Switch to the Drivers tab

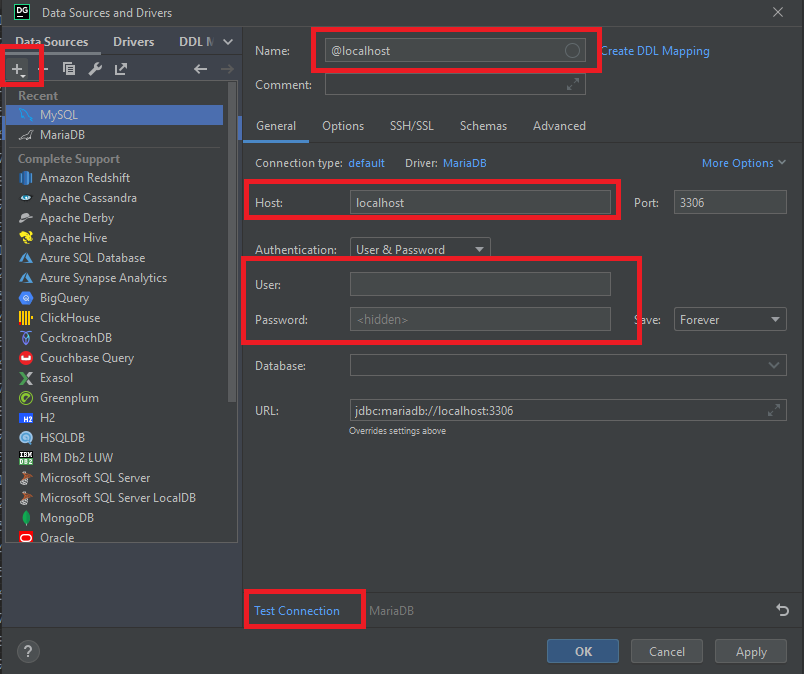pos(133,42)
